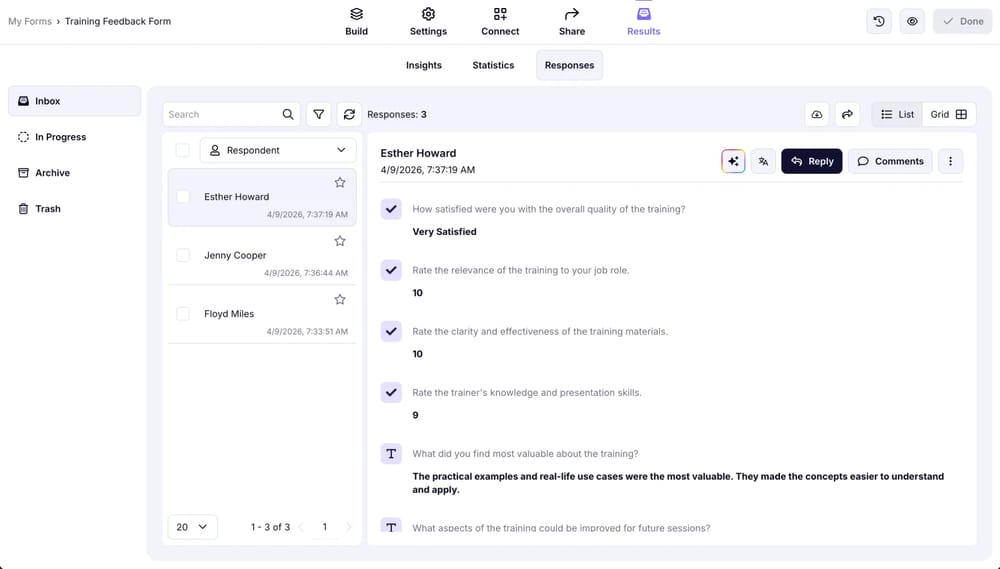Screen dimensions: 1000x569
Task: Check the Esther Howard response checkbox
Action: pos(183,197)
